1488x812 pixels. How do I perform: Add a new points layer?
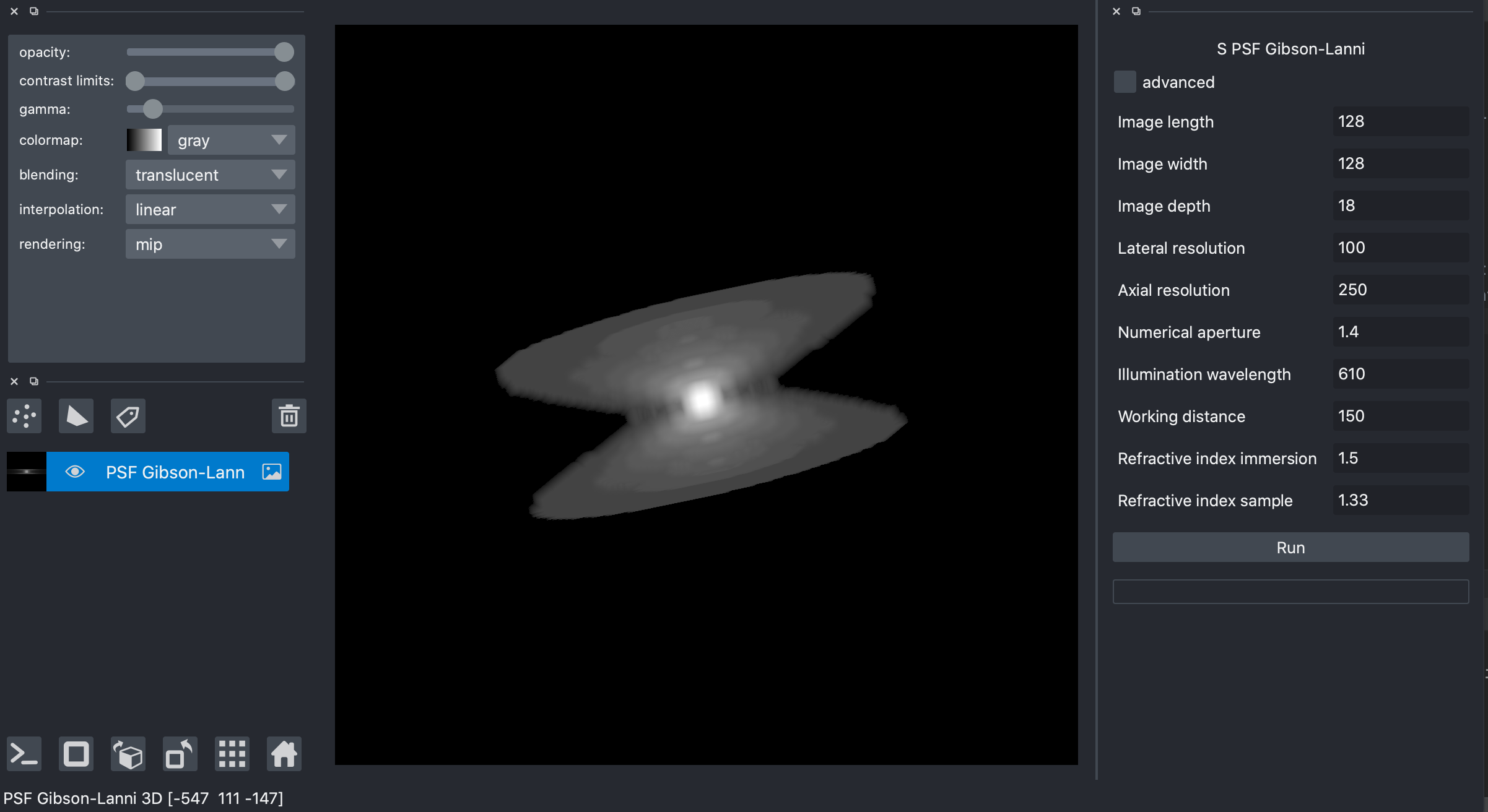[x=24, y=416]
